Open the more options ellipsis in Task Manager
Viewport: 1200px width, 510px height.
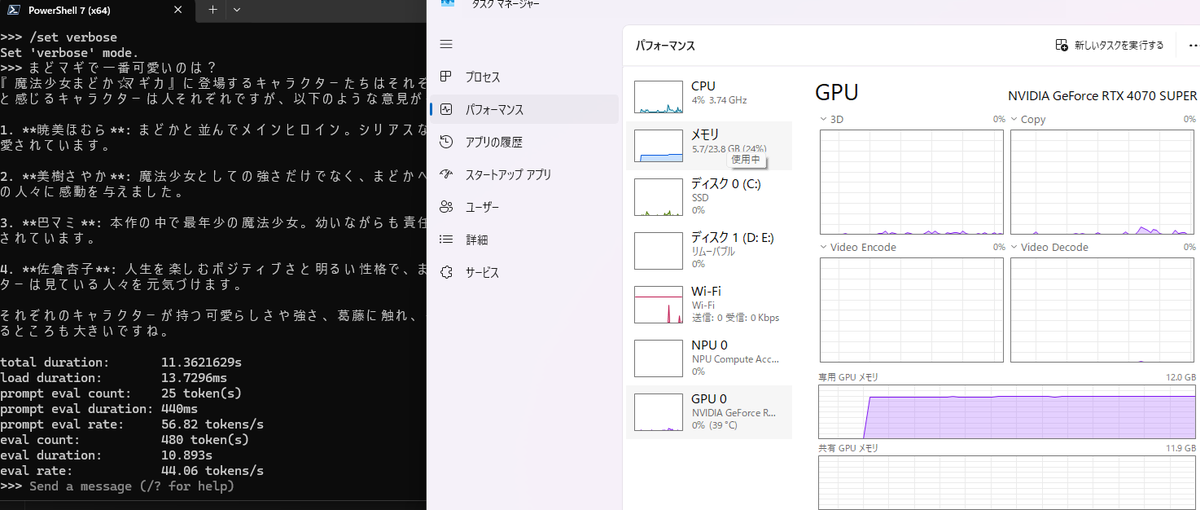click(1192, 45)
